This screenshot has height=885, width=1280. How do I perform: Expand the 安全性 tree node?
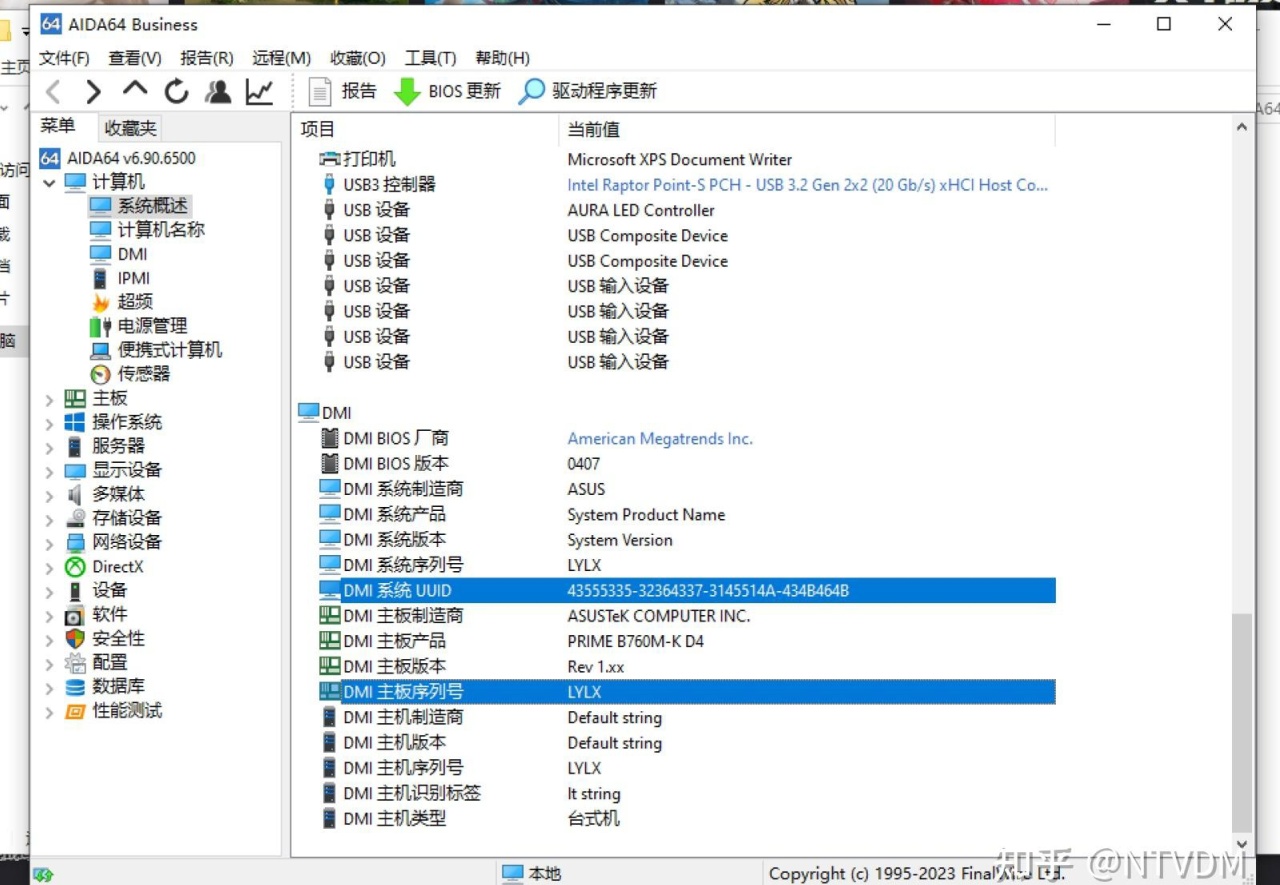coord(49,639)
